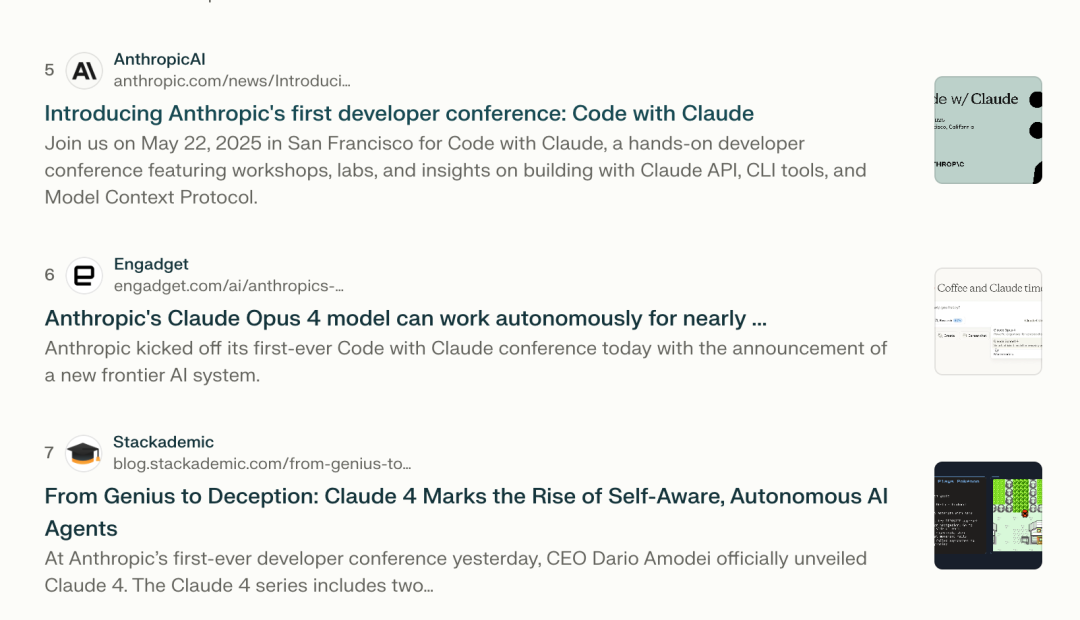Open the Code with Claude thumbnail image
Image resolution: width=1080 pixels, height=620 pixels.
[x=988, y=130]
